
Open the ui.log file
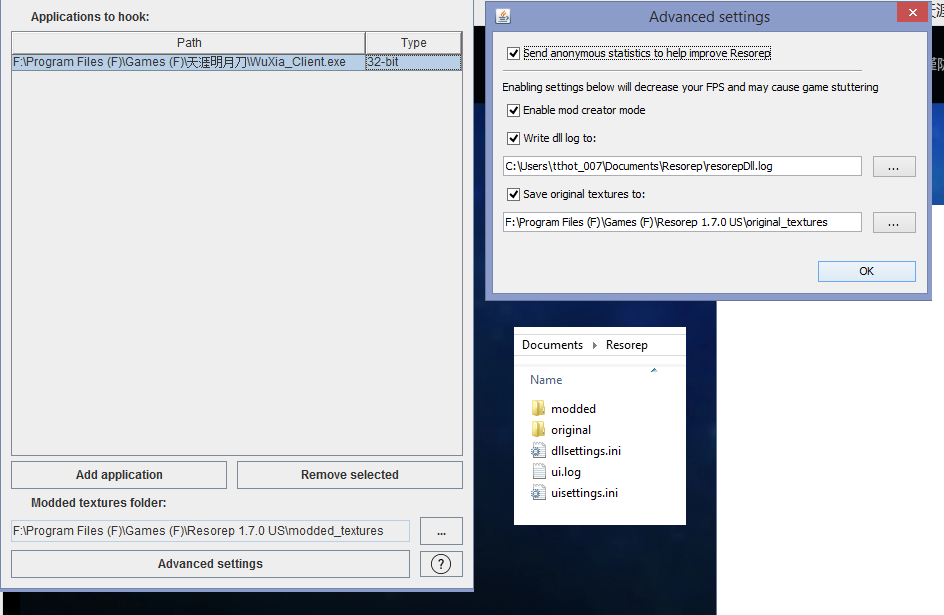[567, 471]
